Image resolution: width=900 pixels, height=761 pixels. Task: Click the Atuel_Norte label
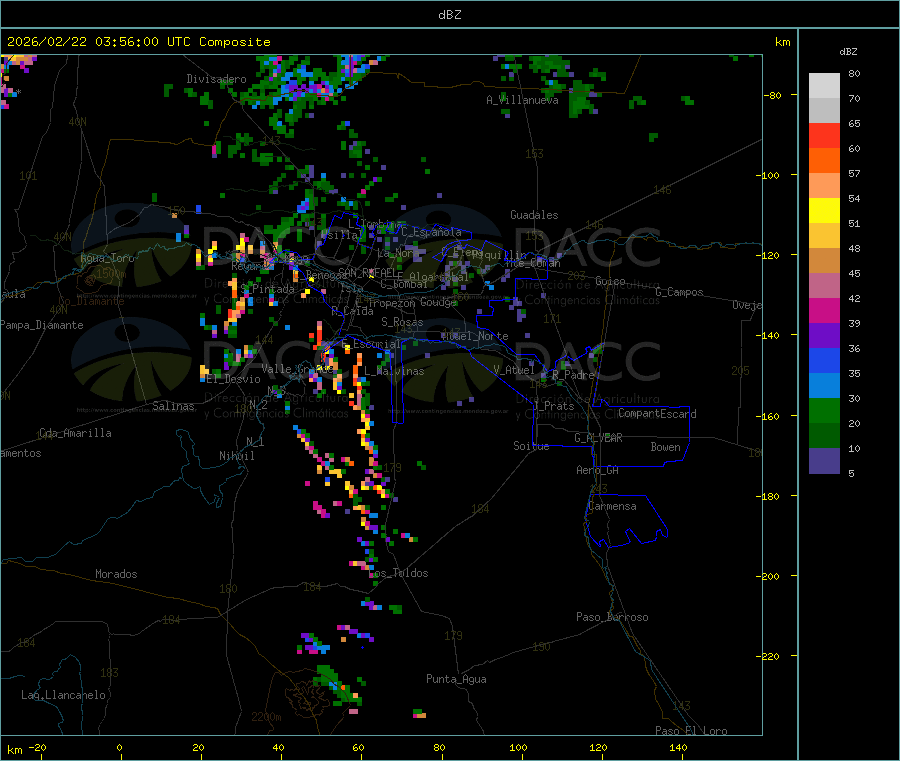tap(475, 336)
